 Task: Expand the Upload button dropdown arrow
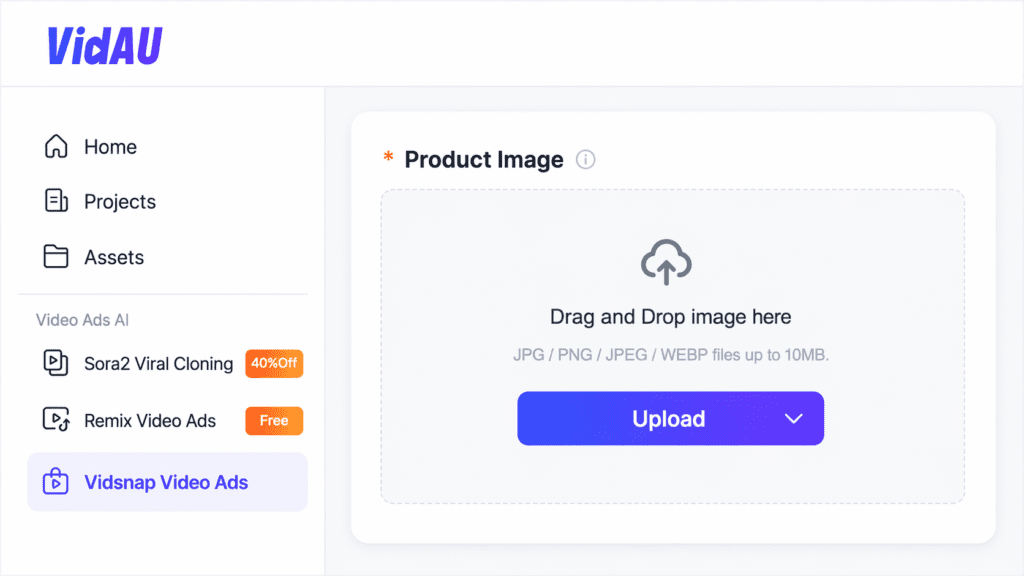pos(796,418)
